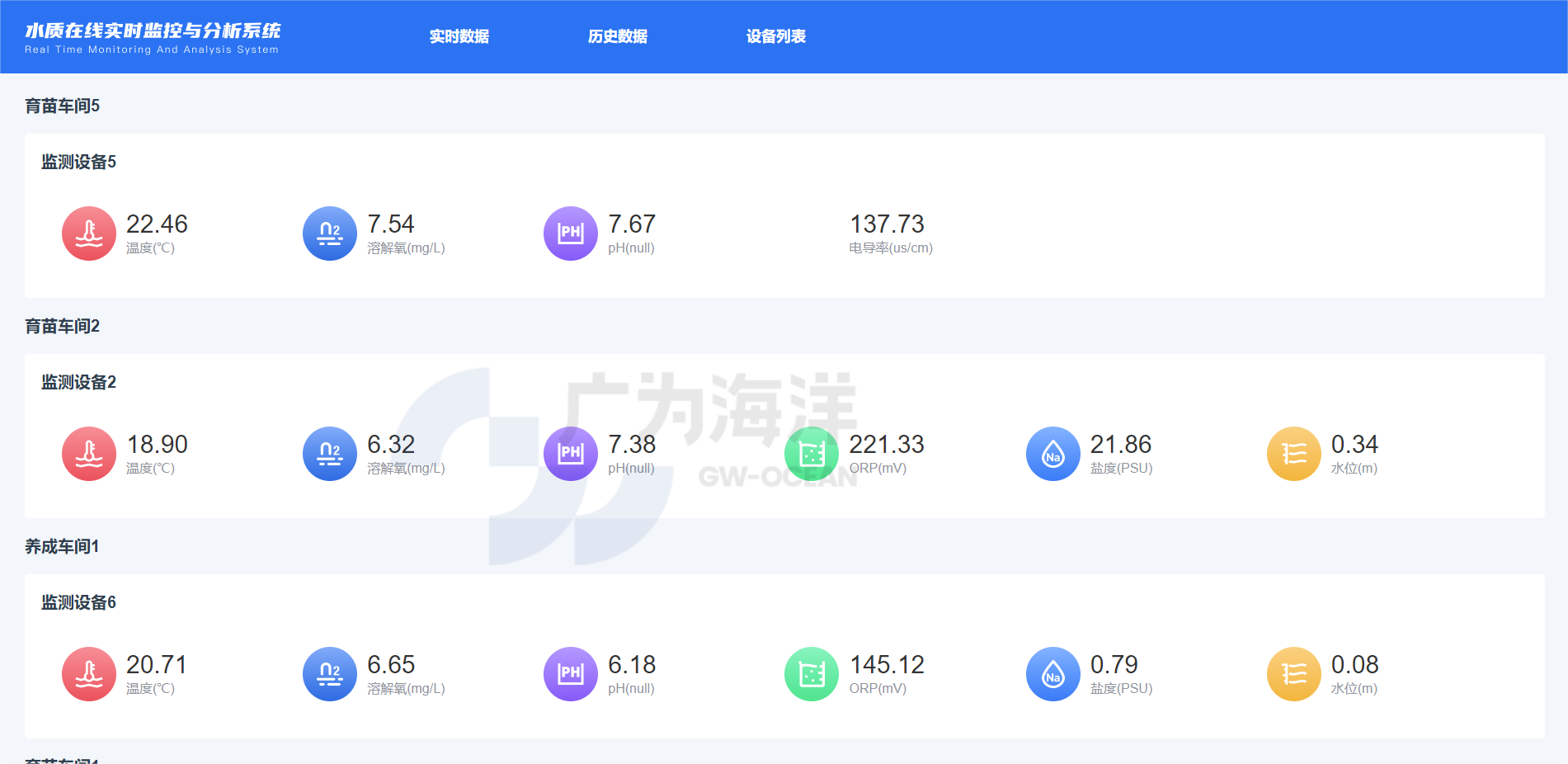
Task: Select the salinity icon of 监测设备6
Action: [1052, 674]
